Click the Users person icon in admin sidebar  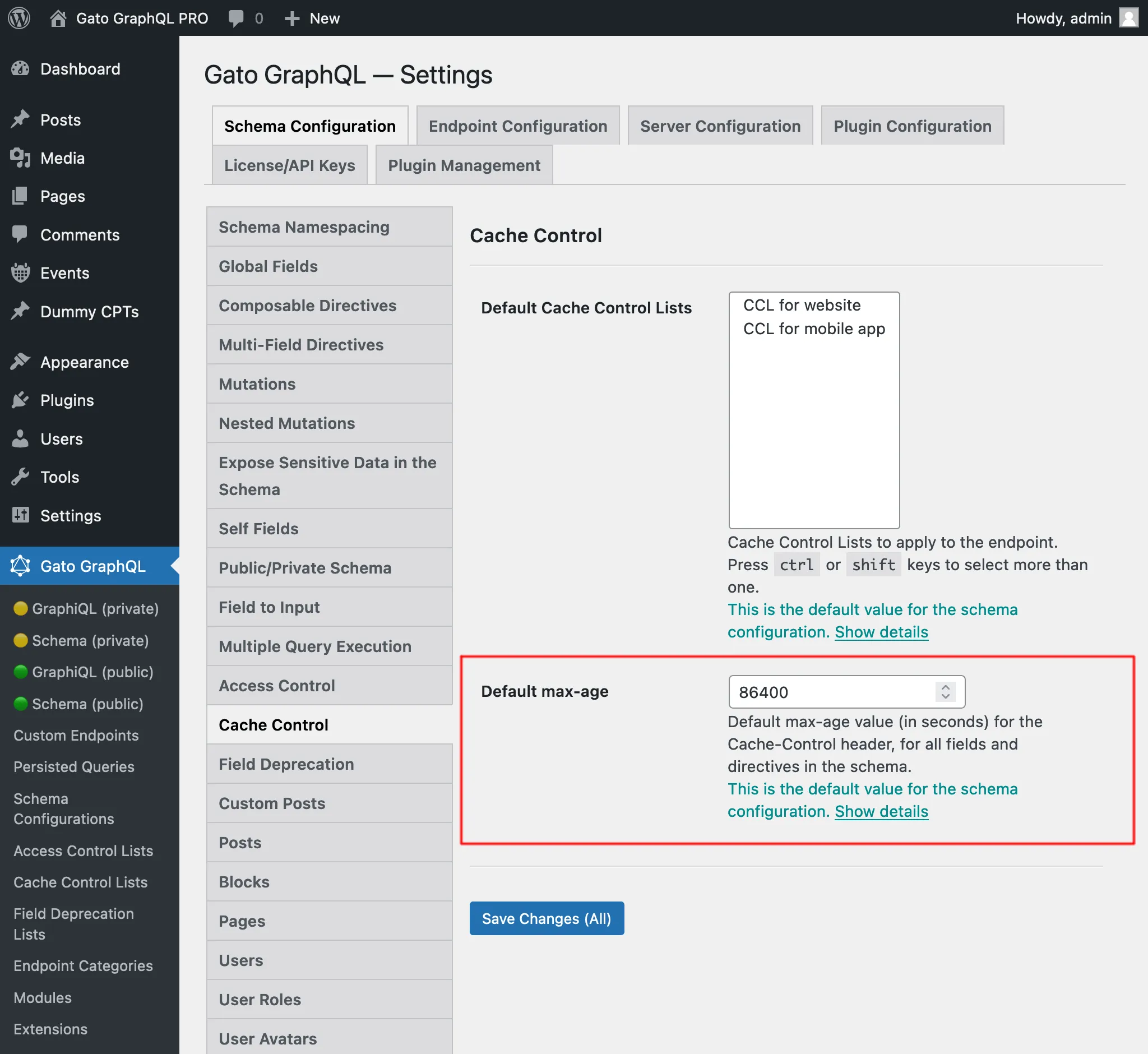pos(20,438)
